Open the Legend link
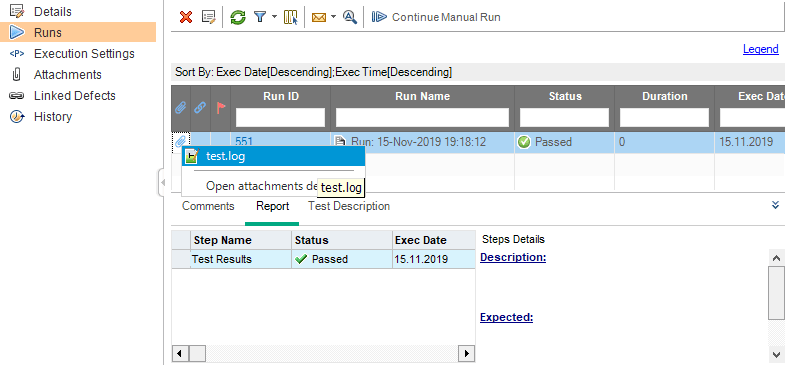This screenshot has height=365, width=785. pos(760,49)
